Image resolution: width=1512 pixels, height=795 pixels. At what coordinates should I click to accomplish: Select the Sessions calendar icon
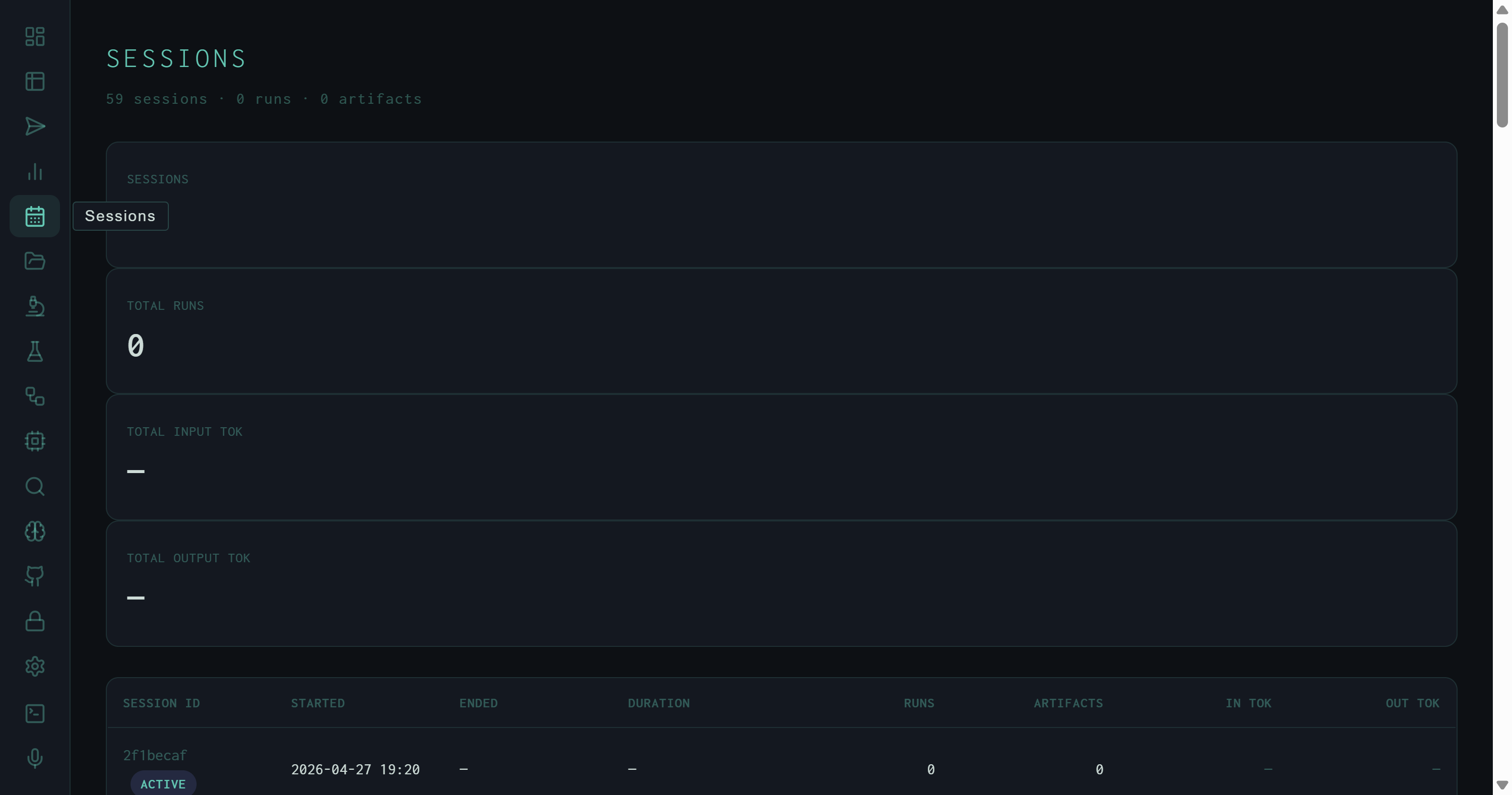coord(35,216)
